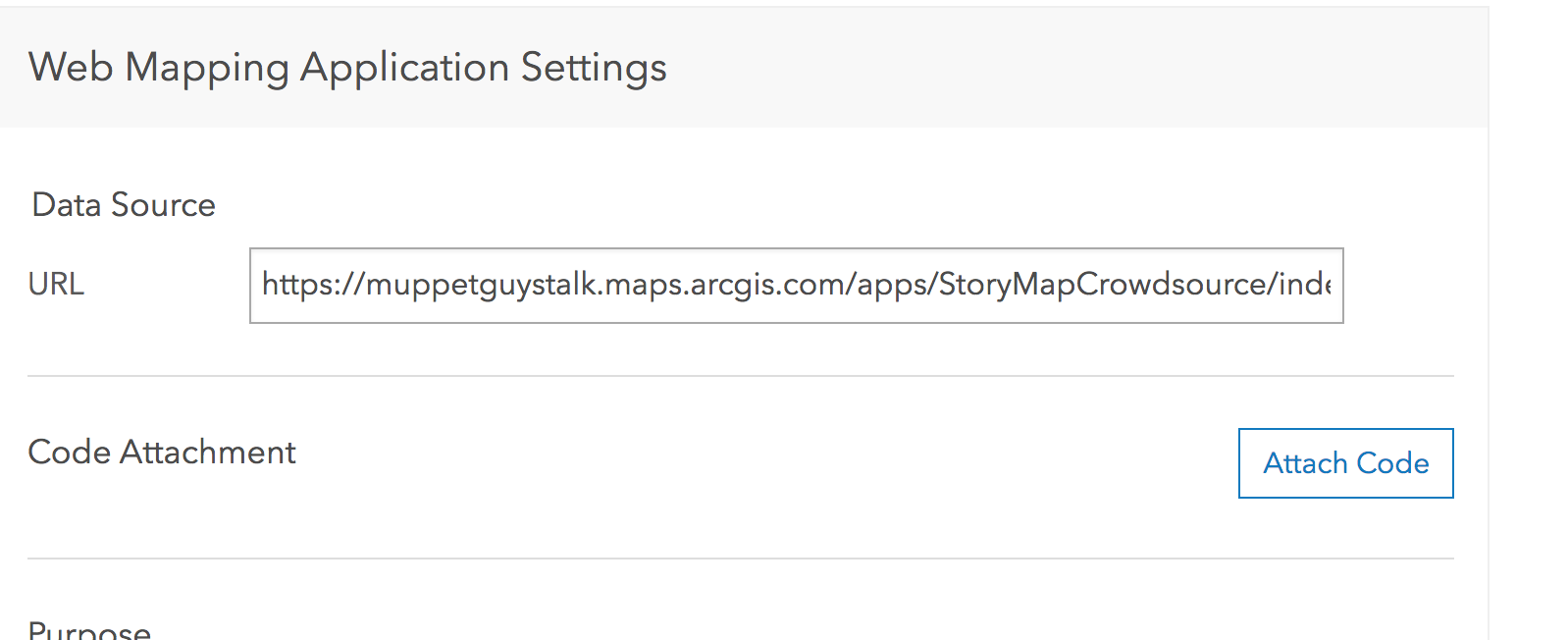Click the Attach Code button

1345,463
